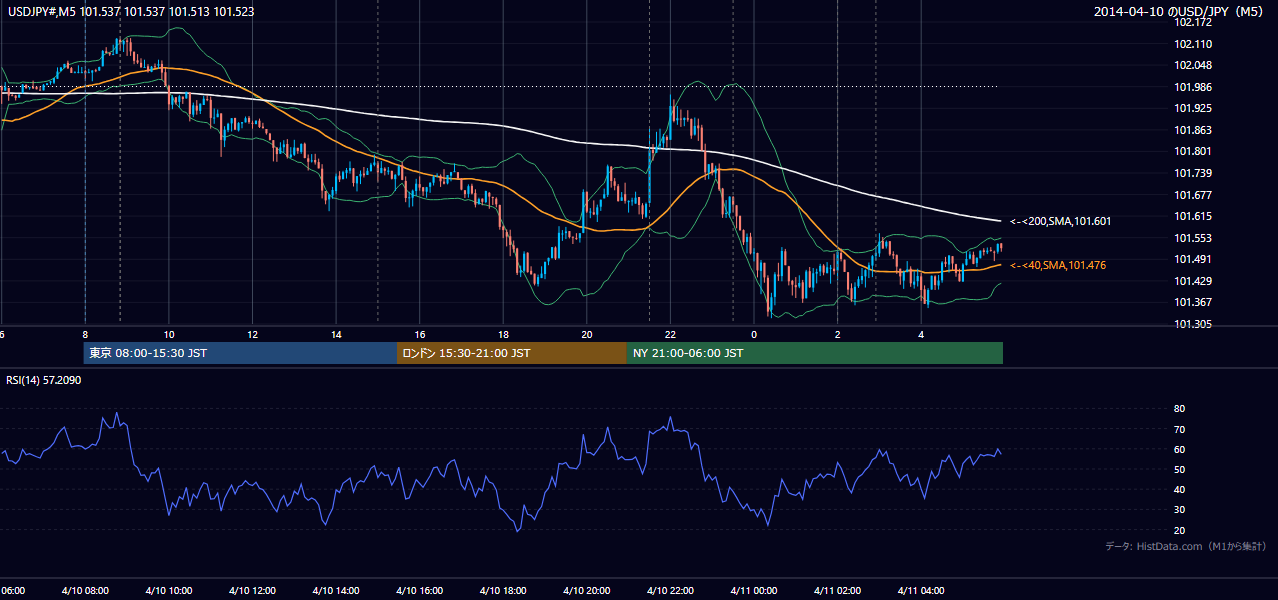Click hour tick 14 under price chart
This screenshot has width=1278, height=600.
336,335
